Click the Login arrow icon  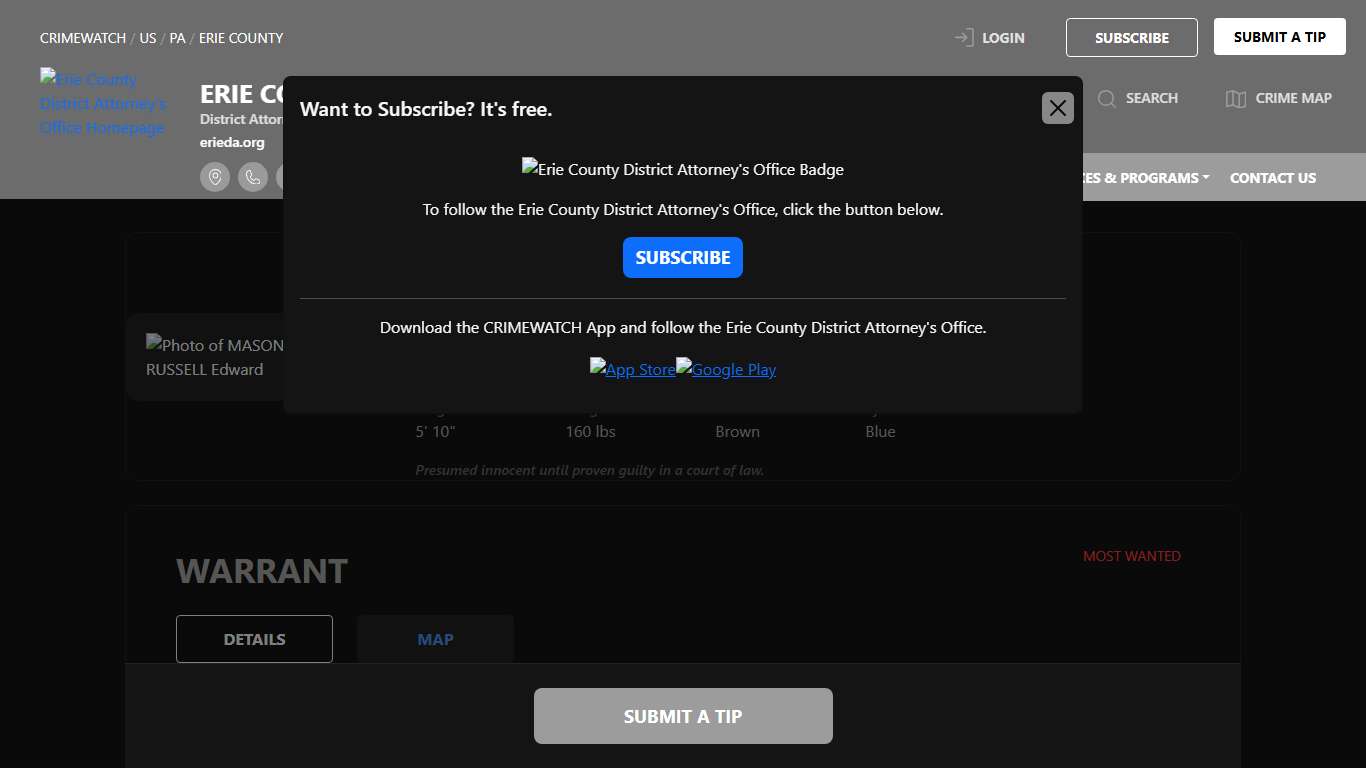tap(964, 38)
